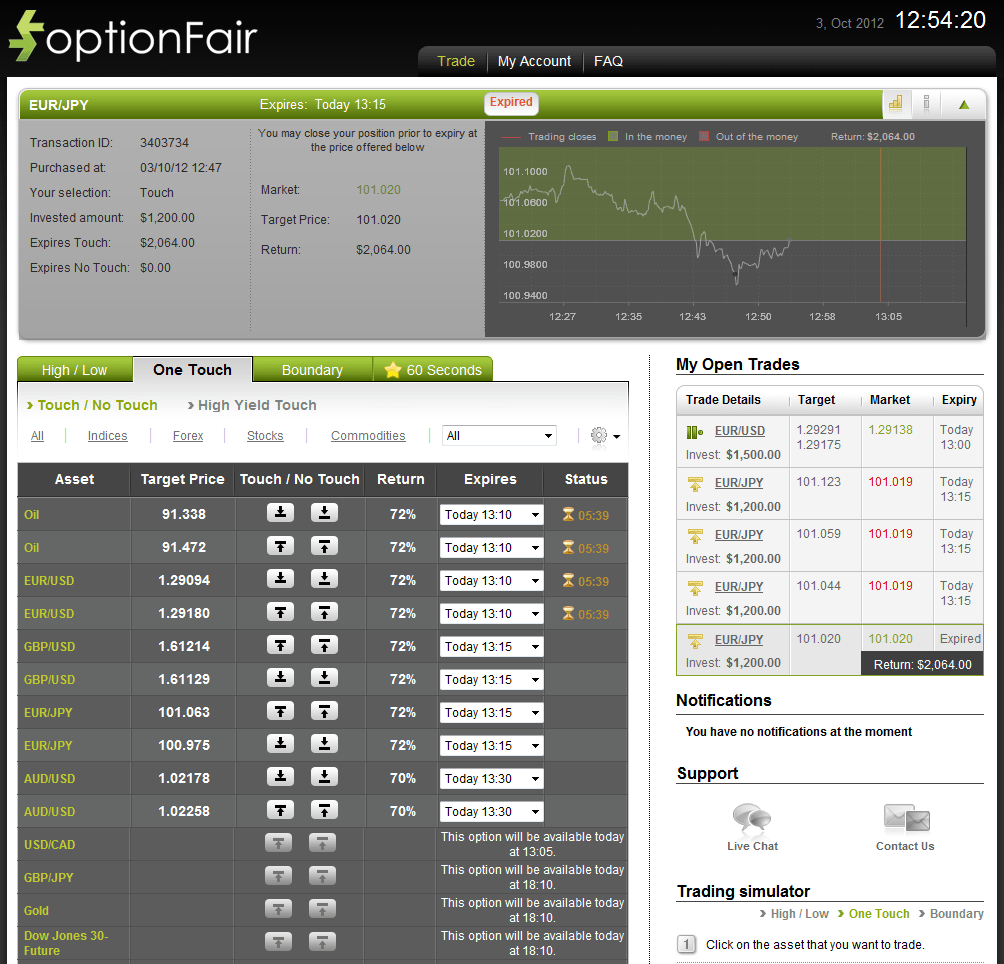Open the expiry dropdown for Oil 91.338
Viewport: 1004px width, 964px height.
point(489,514)
